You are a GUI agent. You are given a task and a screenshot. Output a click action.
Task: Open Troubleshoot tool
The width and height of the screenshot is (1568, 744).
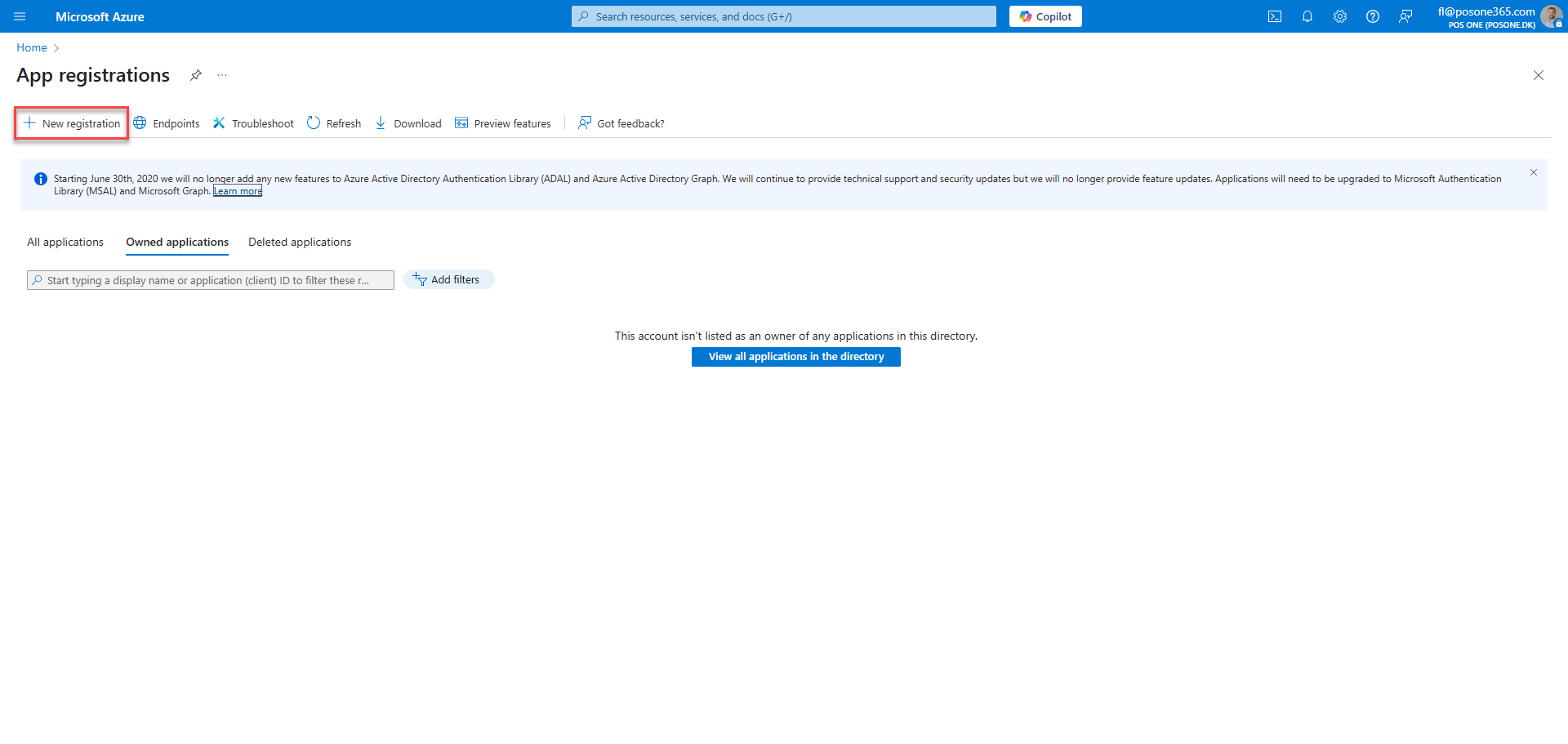pos(253,123)
